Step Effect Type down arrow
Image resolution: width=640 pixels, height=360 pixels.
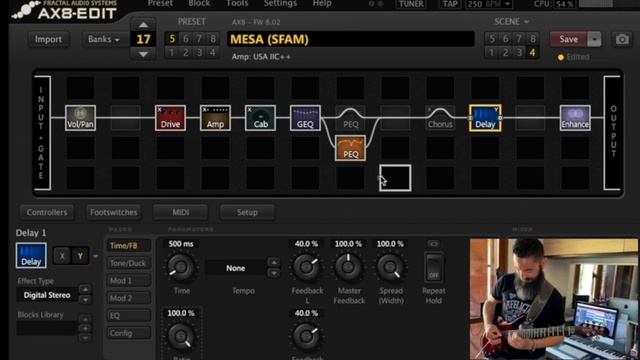85,300
